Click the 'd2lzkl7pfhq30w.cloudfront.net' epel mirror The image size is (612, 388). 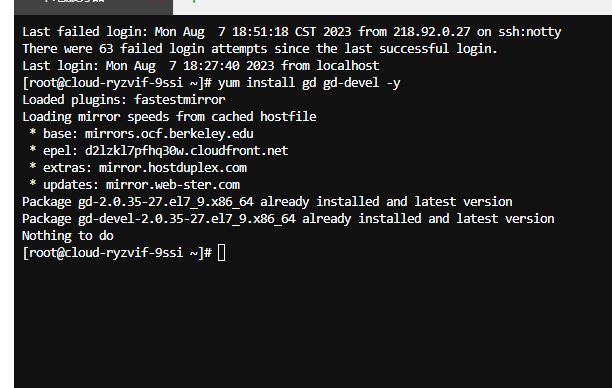point(187,151)
